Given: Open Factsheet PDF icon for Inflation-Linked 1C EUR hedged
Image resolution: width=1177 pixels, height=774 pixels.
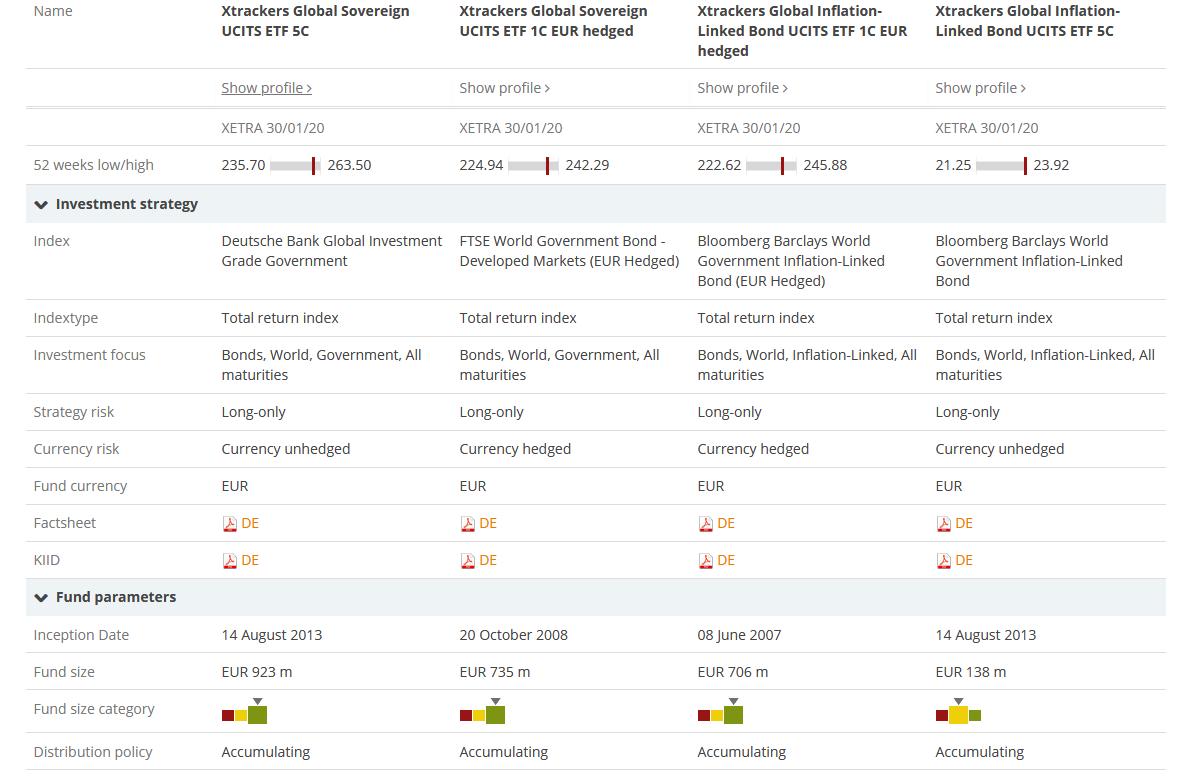Looking at the screenshot, I should (705, 523).
